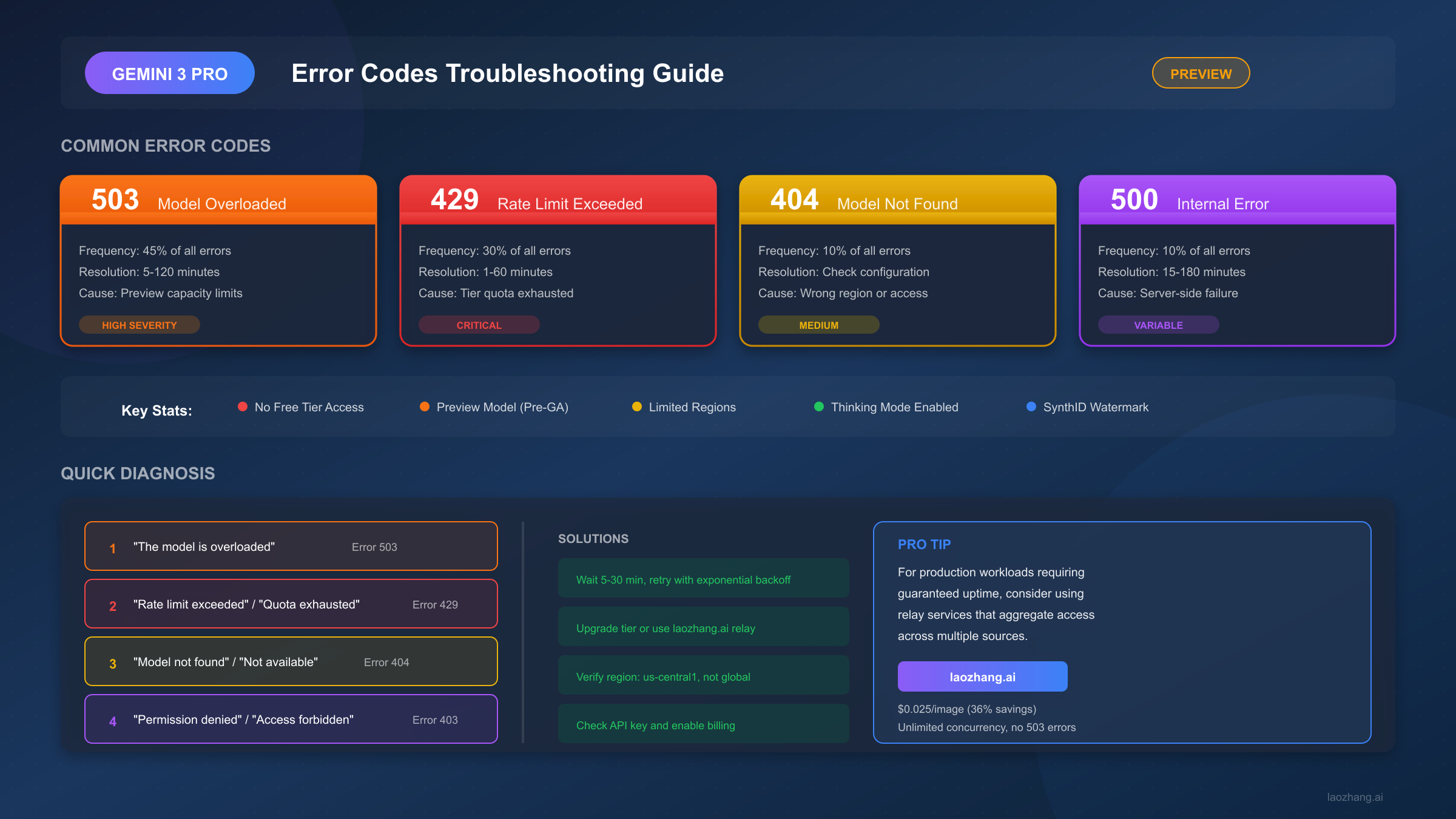
Task: Toggle the HIGH SEVERITY label on the 503 card
Action: click(x=139, y=325)
